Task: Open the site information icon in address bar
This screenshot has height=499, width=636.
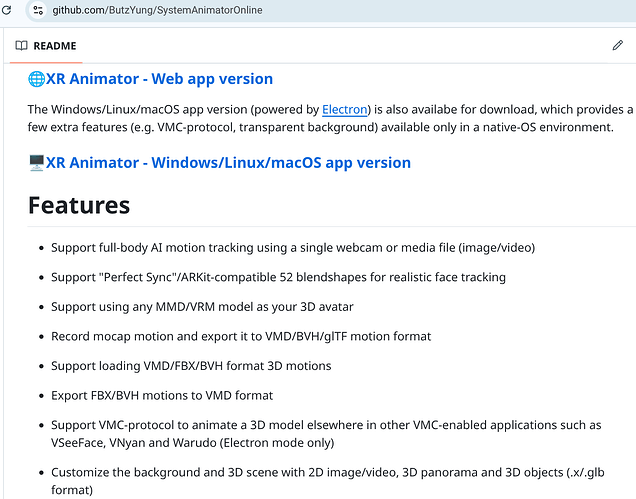Action: pyautogui.click(x=37, y=9)
